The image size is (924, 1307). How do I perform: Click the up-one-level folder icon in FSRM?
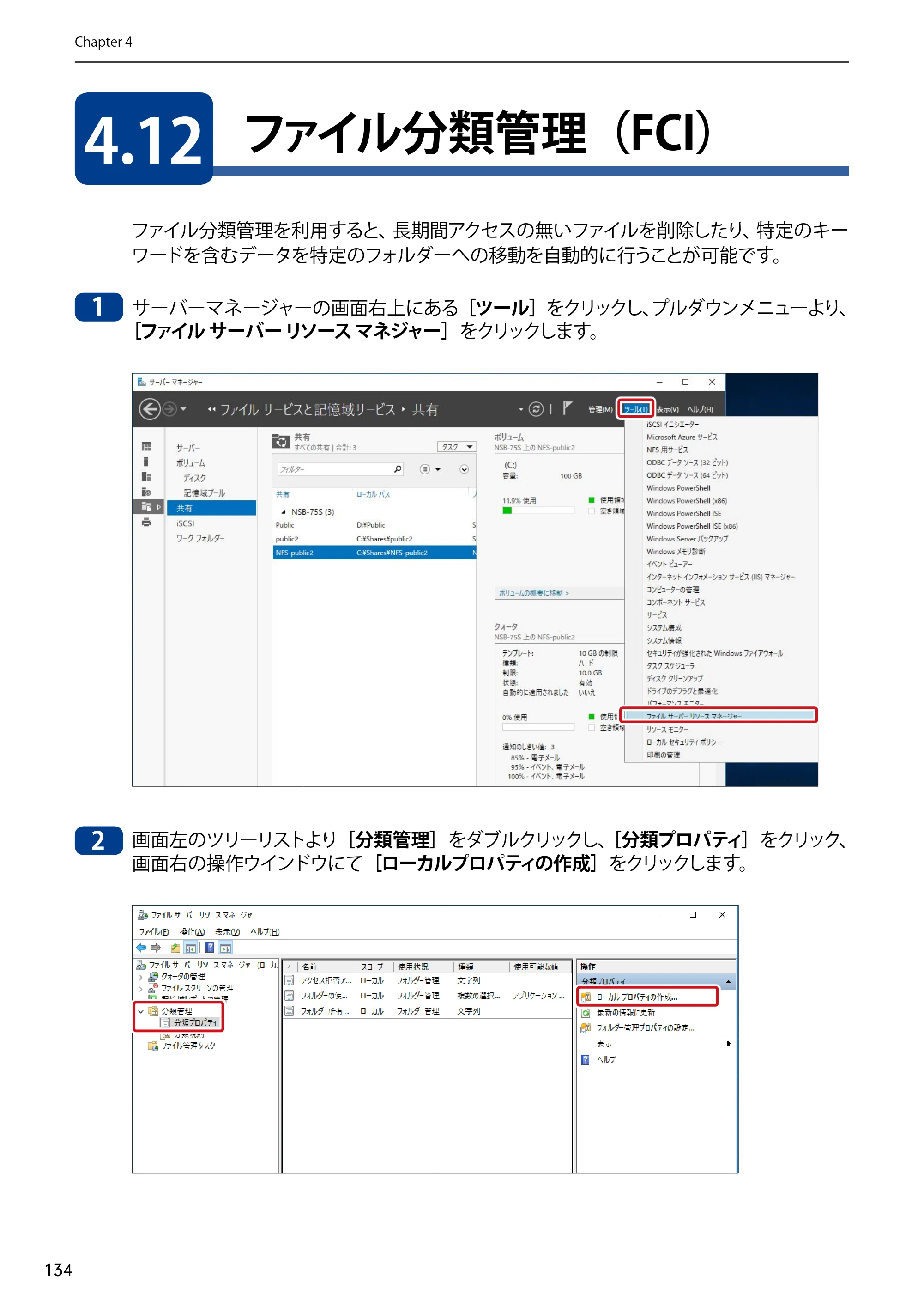[x=175, y=947]
